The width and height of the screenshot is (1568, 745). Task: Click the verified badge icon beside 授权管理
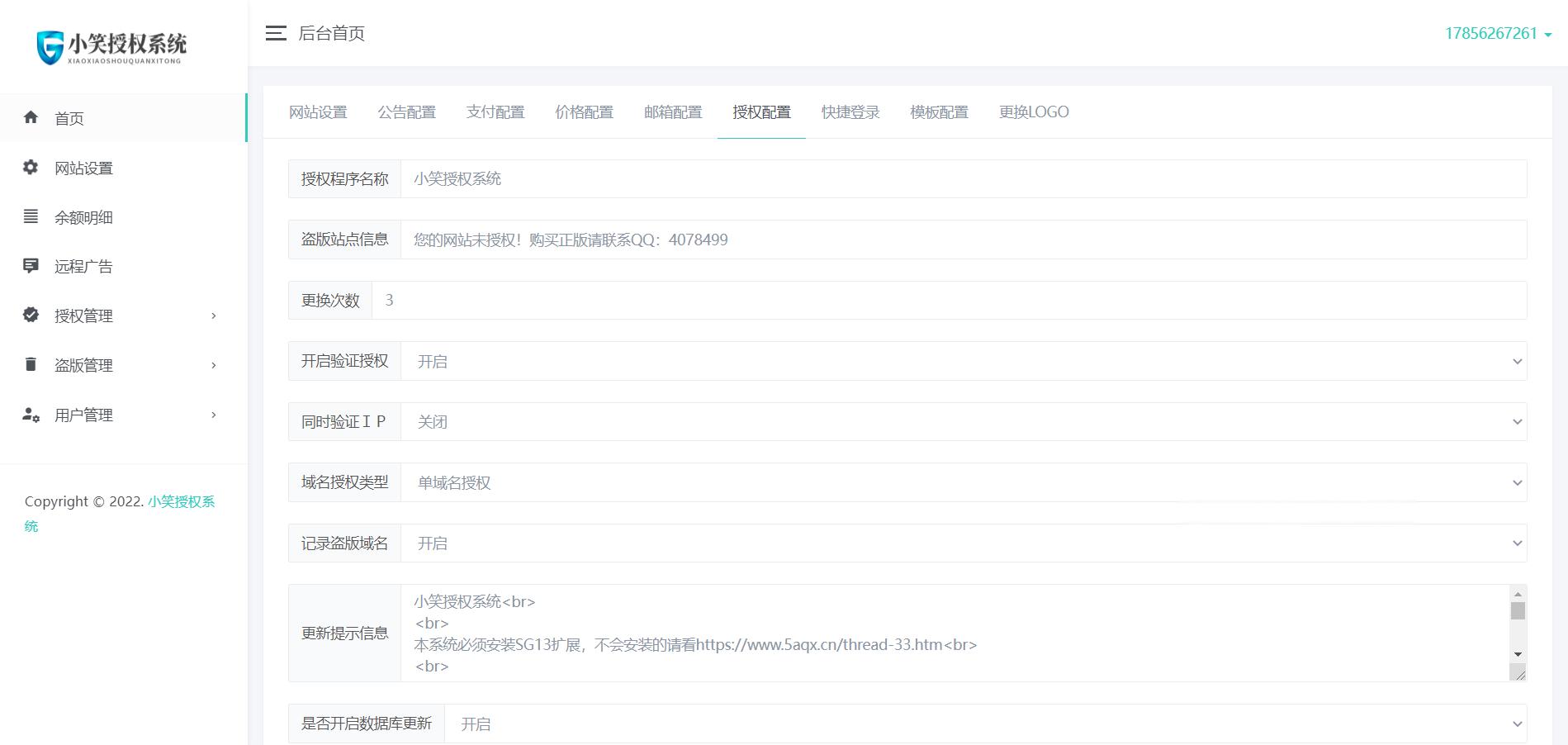[31, 315]
